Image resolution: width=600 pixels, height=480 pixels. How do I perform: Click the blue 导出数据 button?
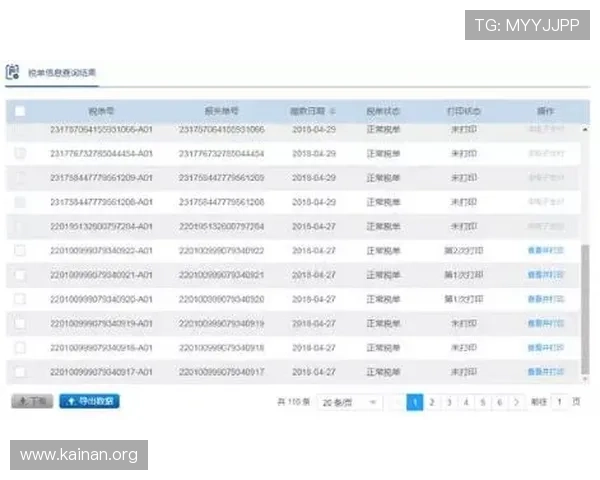90,401
